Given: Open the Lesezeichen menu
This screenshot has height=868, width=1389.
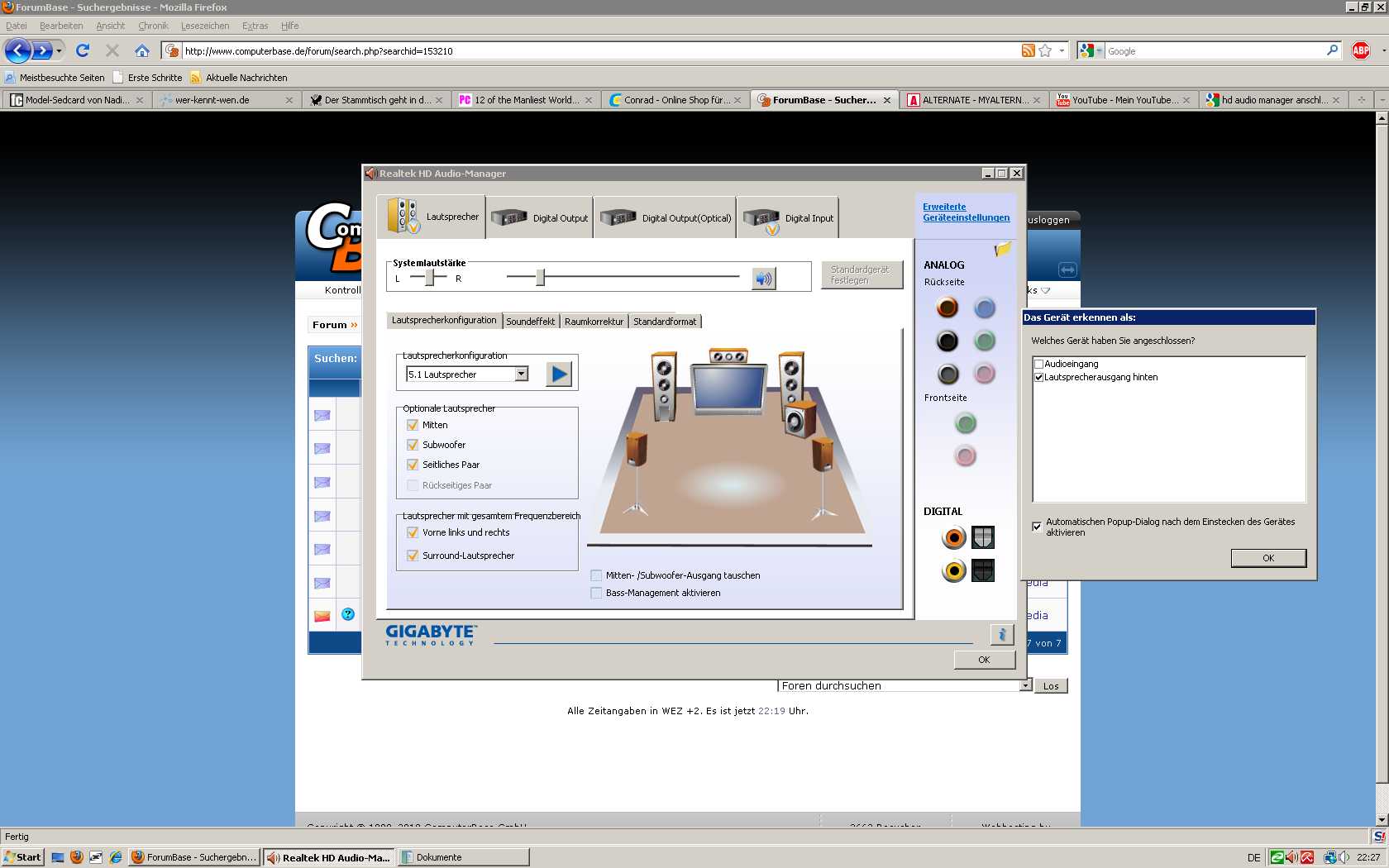Looking at the screenshot, I should (205, 26).
